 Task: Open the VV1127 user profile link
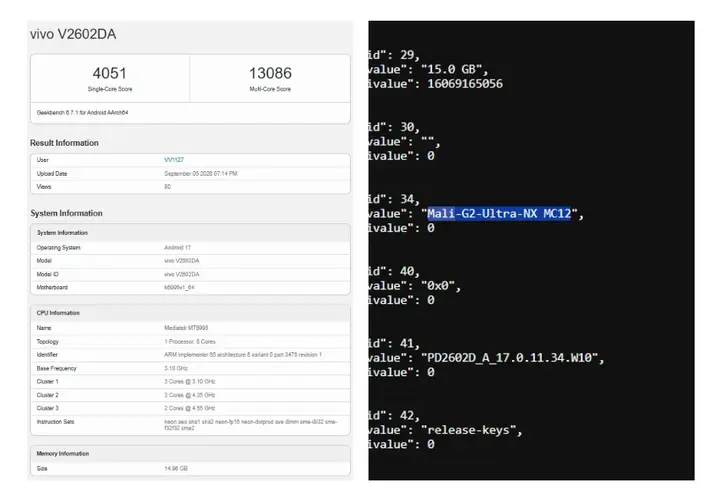174,160
